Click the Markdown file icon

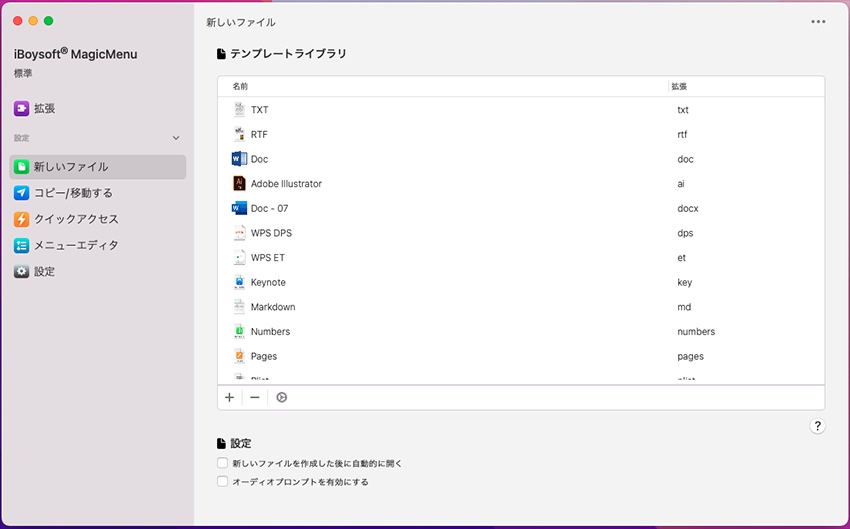239,307
